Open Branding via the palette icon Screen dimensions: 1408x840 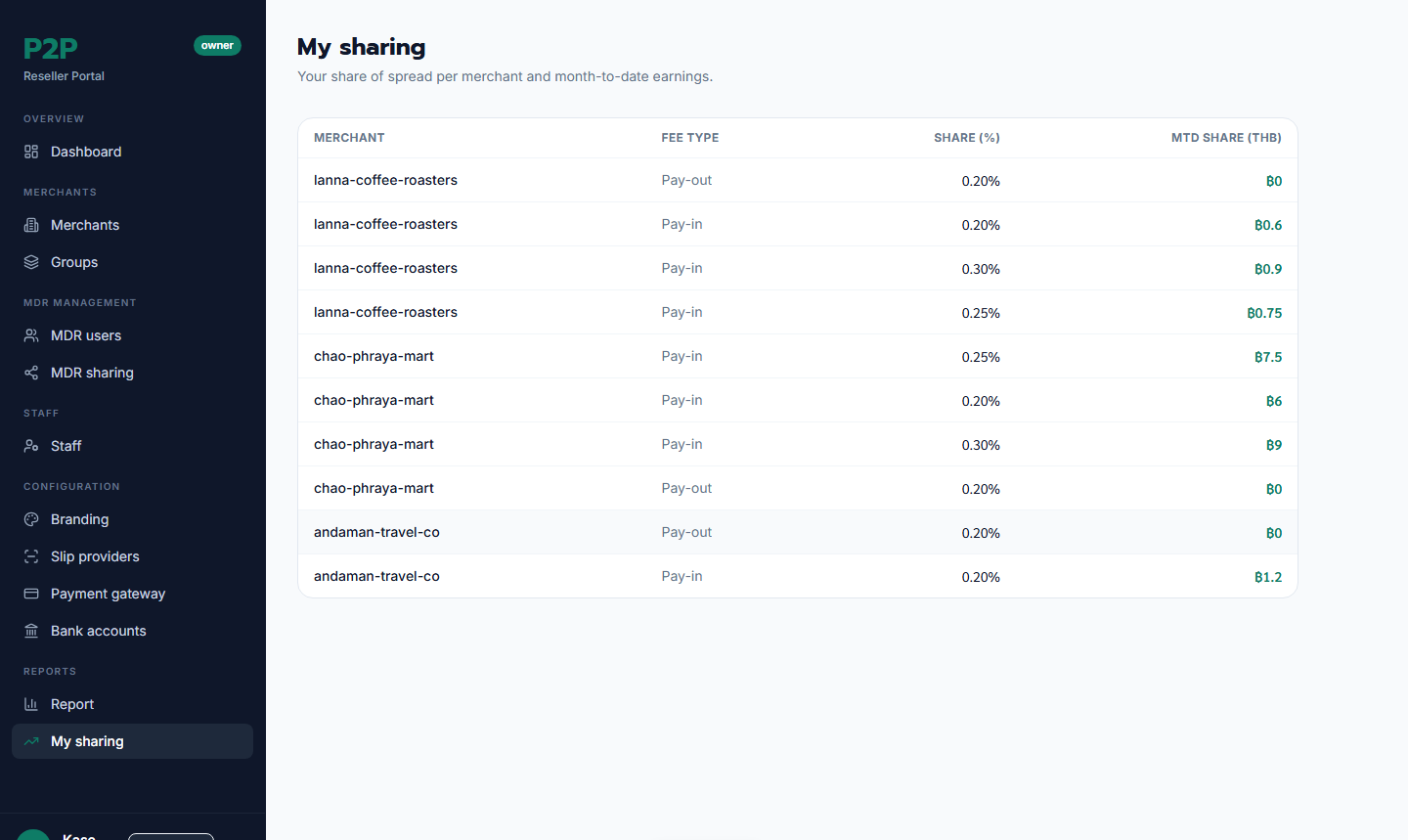(x=31, y=519)
